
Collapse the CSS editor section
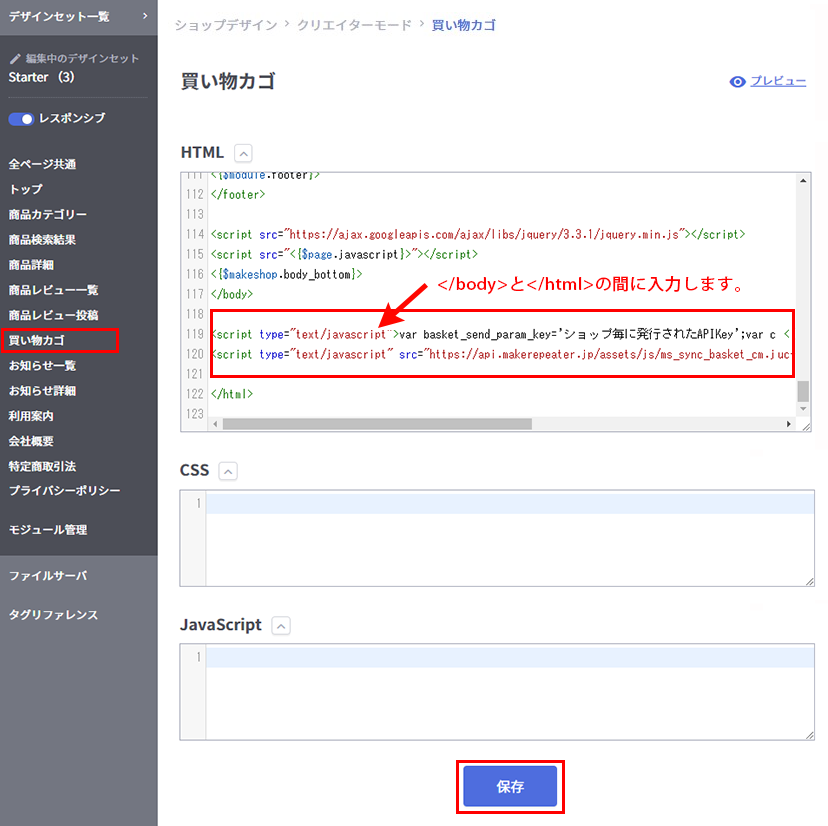(228, 471)
